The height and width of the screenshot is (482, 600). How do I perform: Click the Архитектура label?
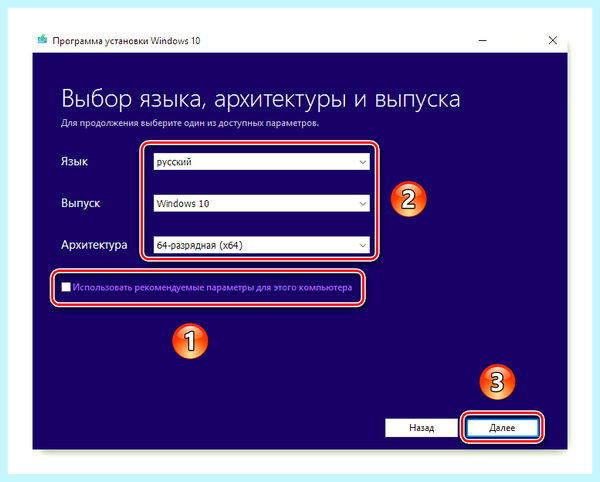point(94,245)
